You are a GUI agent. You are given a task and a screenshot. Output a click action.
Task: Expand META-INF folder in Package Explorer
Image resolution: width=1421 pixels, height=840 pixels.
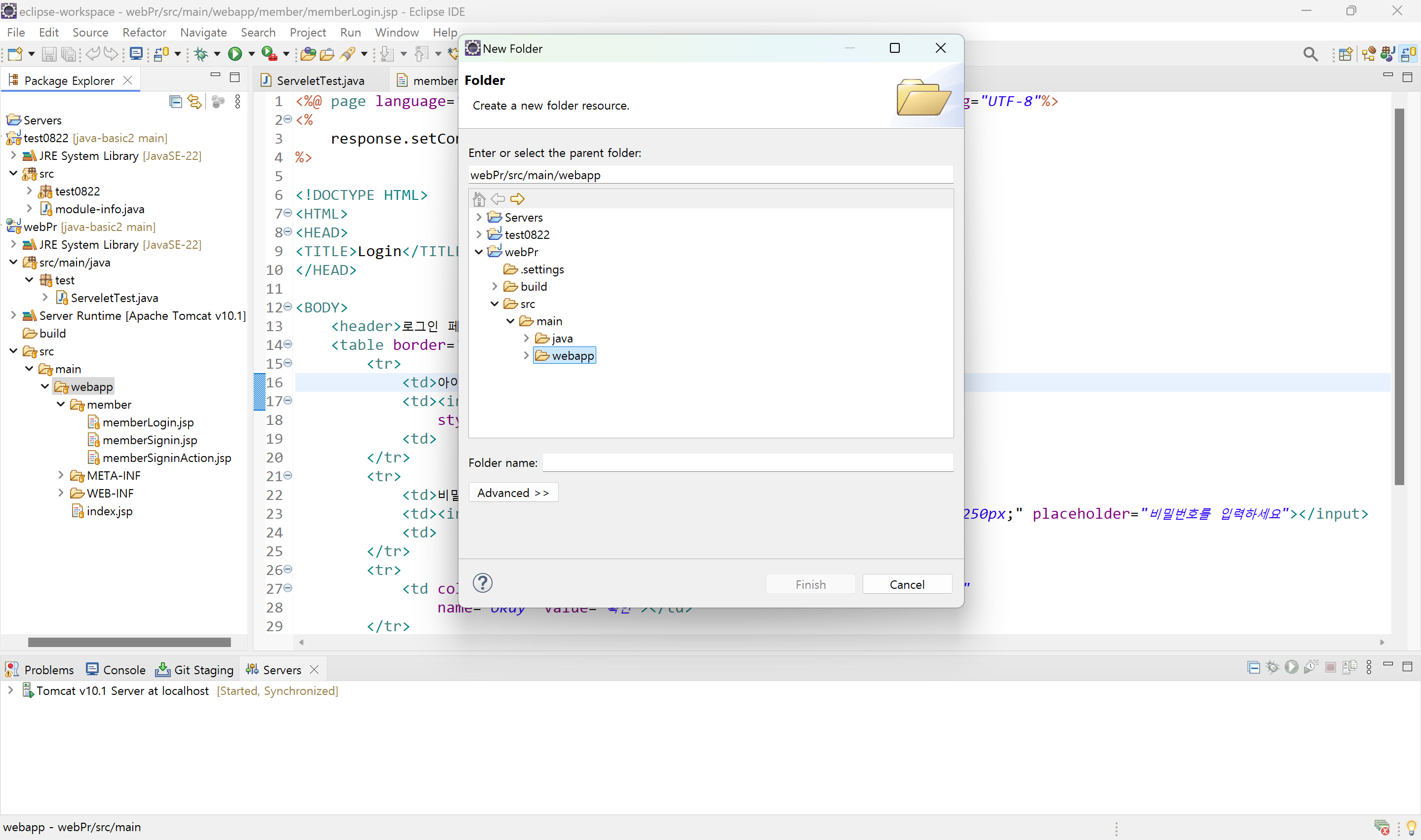pos(61,475)
